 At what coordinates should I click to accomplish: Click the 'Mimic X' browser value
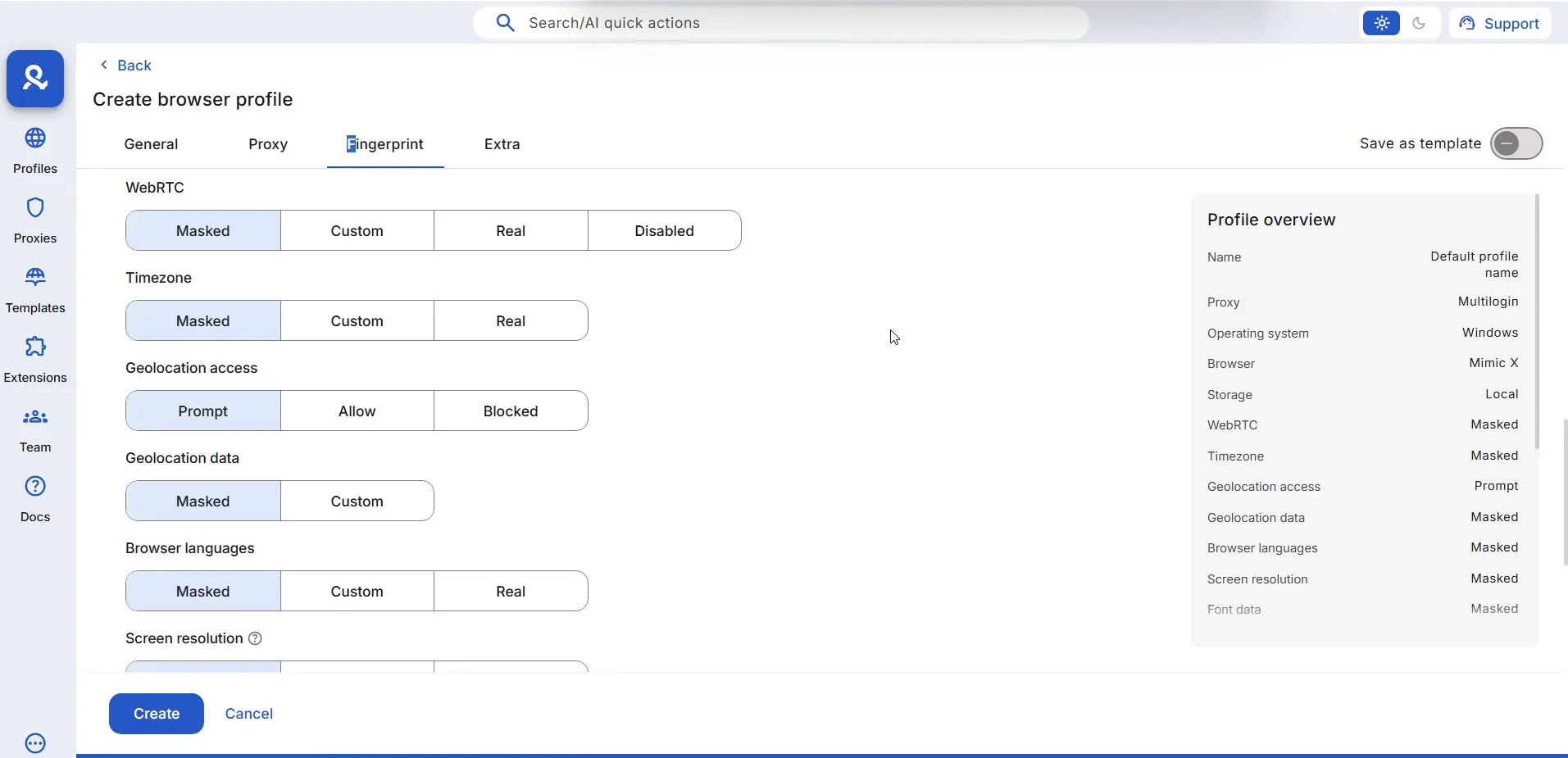point(1493,363)
